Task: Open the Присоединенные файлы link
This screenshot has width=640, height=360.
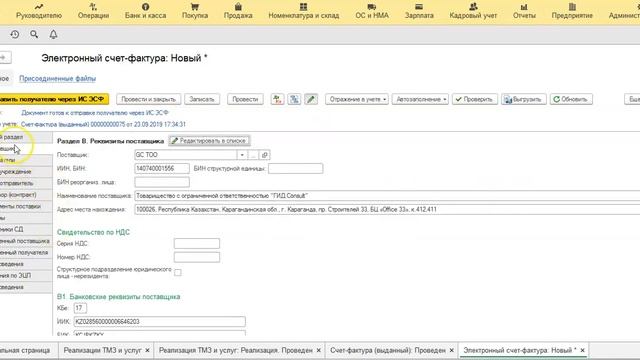Action: [x=58, y=78]
